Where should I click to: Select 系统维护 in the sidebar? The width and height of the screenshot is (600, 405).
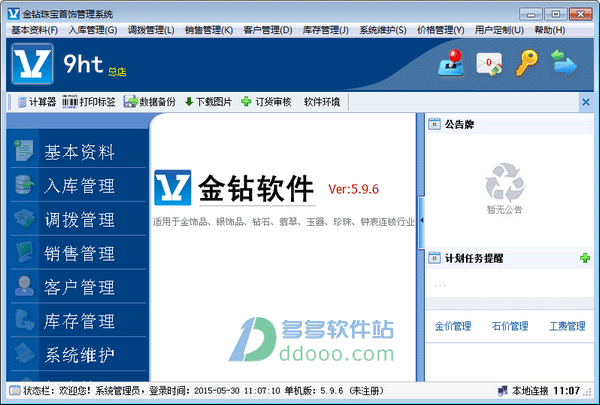pos(78,354)
